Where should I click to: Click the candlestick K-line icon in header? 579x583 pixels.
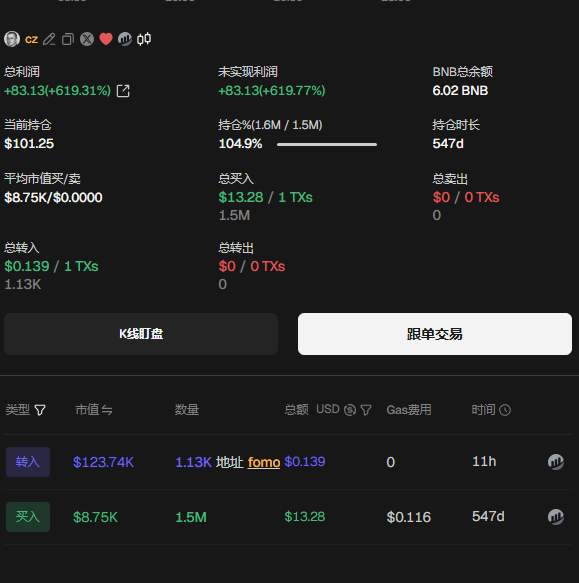[x=144, y=39]
